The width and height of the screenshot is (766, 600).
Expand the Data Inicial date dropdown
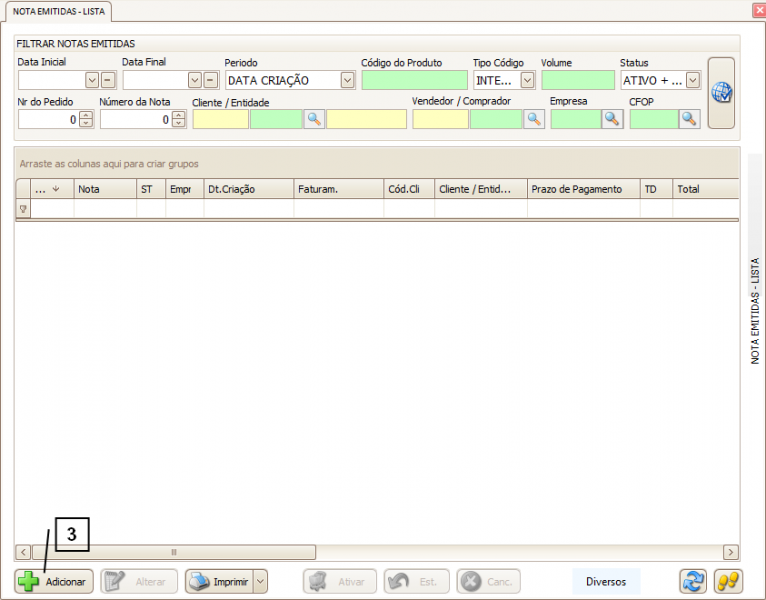pos(92,80)
